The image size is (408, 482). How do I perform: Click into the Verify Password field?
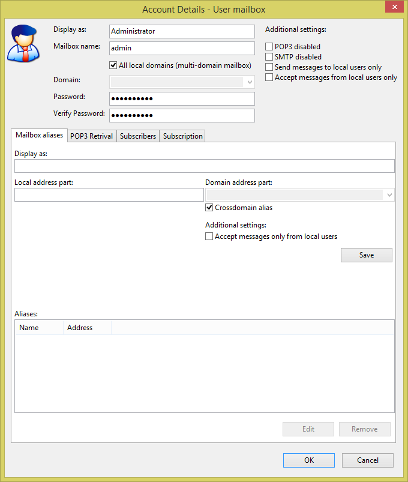point(182,115)
